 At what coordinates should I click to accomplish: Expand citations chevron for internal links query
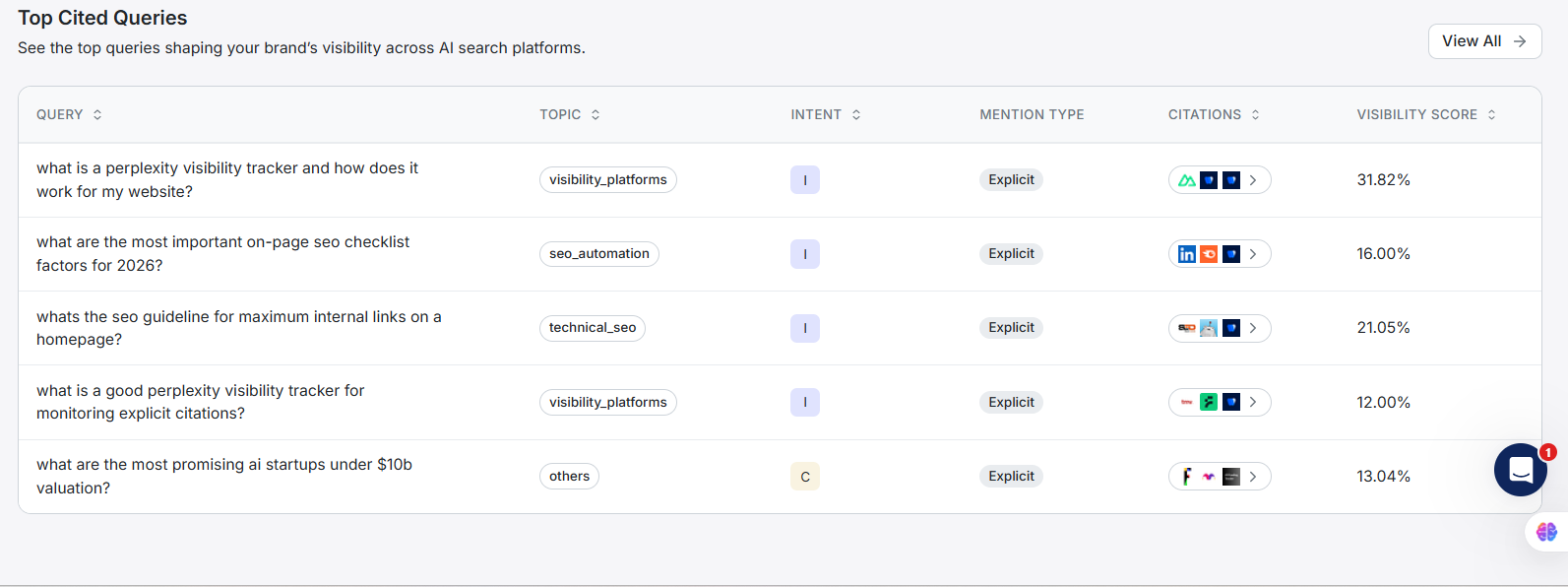[x=1253, y=328]
